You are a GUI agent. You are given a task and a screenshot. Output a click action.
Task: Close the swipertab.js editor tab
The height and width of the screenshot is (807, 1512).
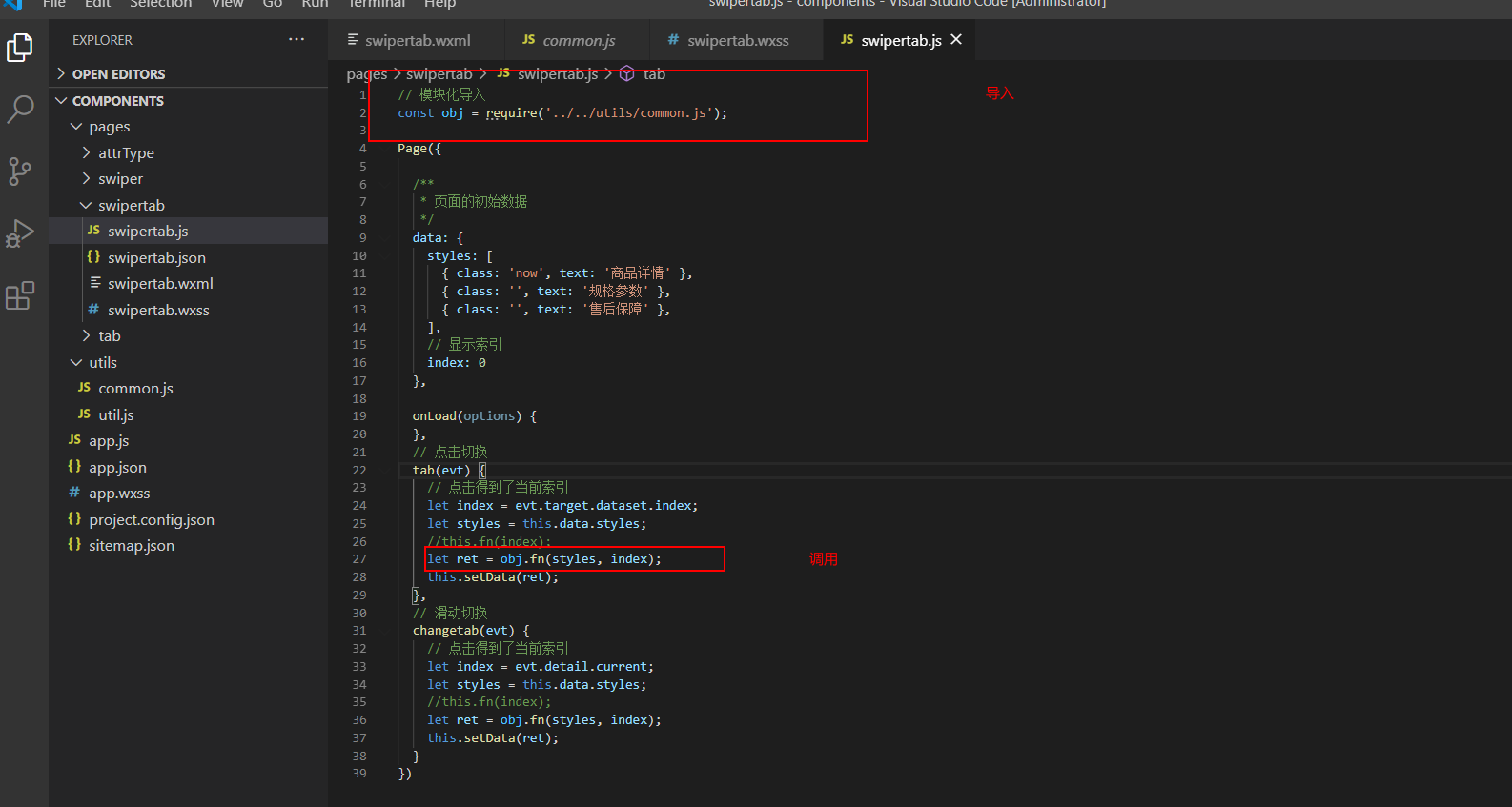coord(956,39)
